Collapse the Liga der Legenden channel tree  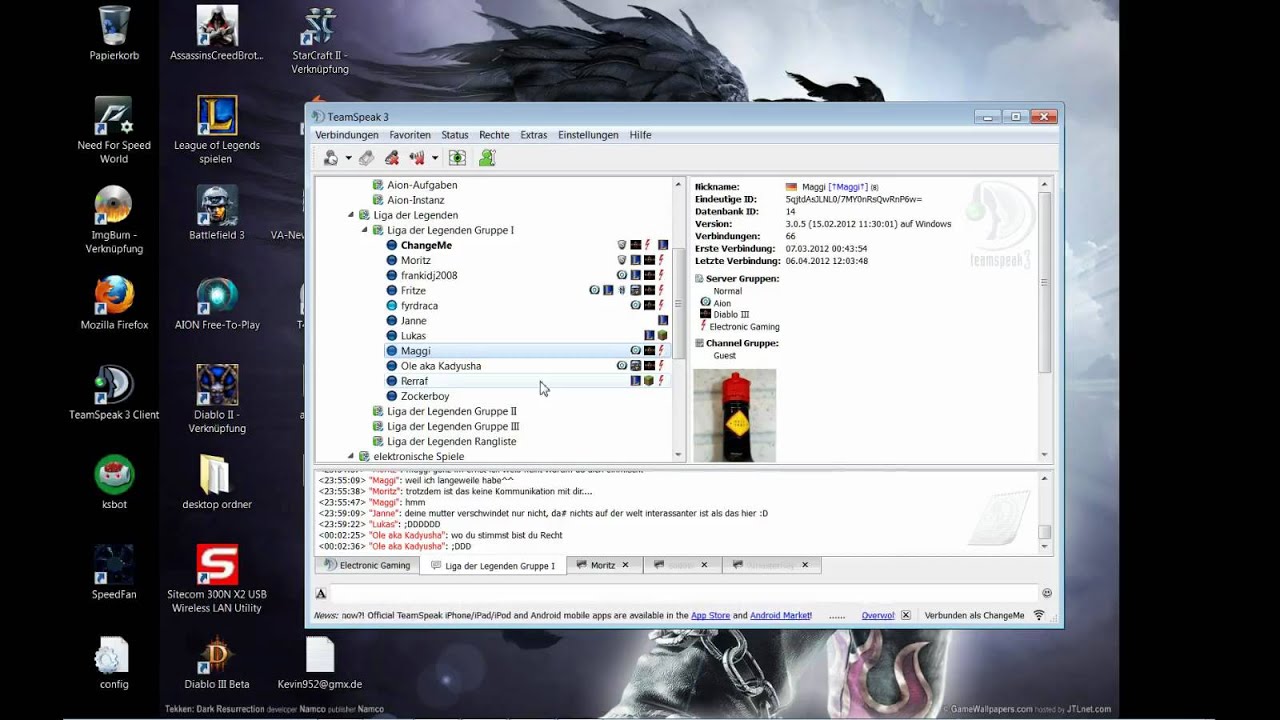pos(351,215)
